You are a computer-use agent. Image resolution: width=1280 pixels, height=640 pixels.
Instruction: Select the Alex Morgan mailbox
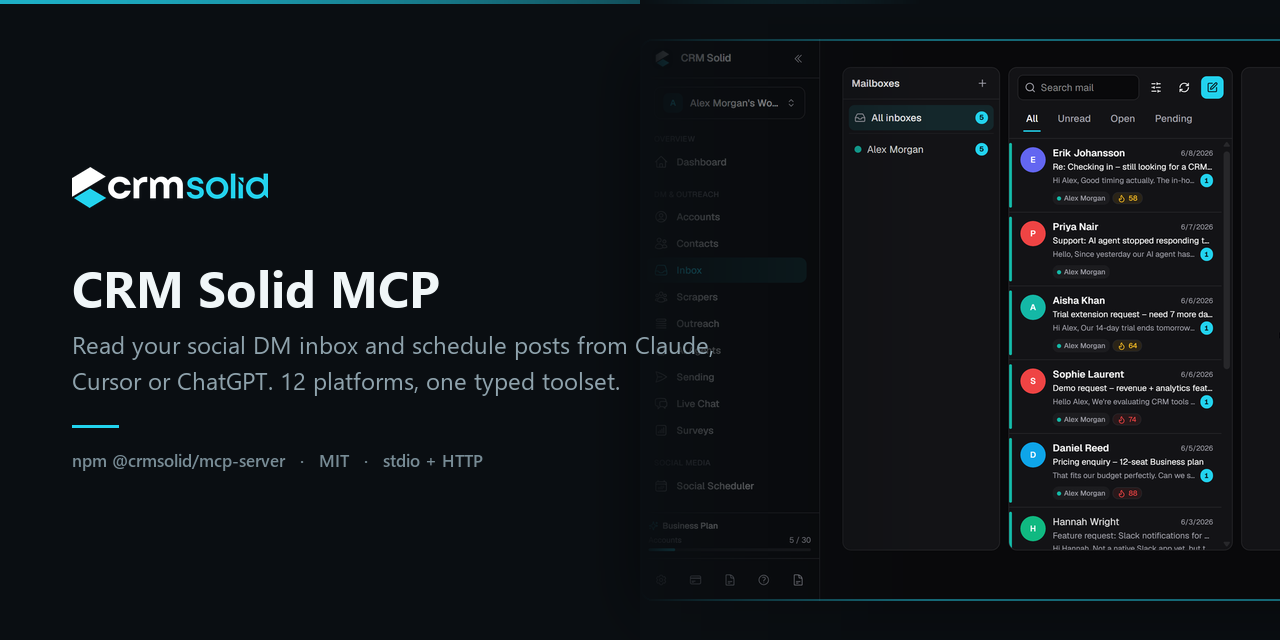point(921,150)
